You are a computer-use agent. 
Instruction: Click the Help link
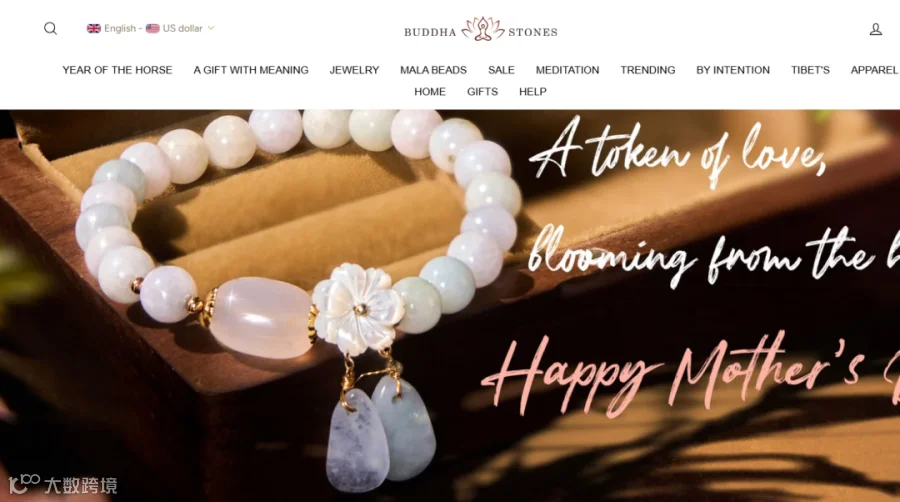pyautogui.click(x=533, y=92)
